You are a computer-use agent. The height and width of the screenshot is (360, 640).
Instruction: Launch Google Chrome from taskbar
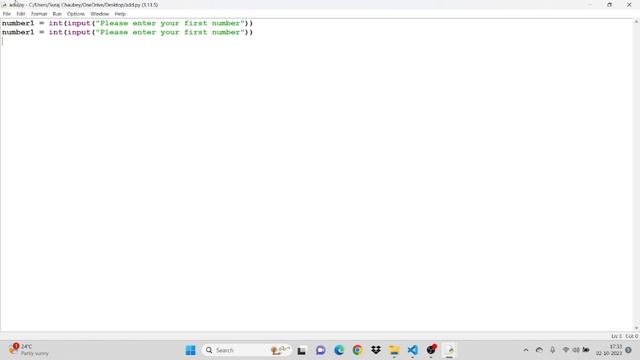point(358,350)
